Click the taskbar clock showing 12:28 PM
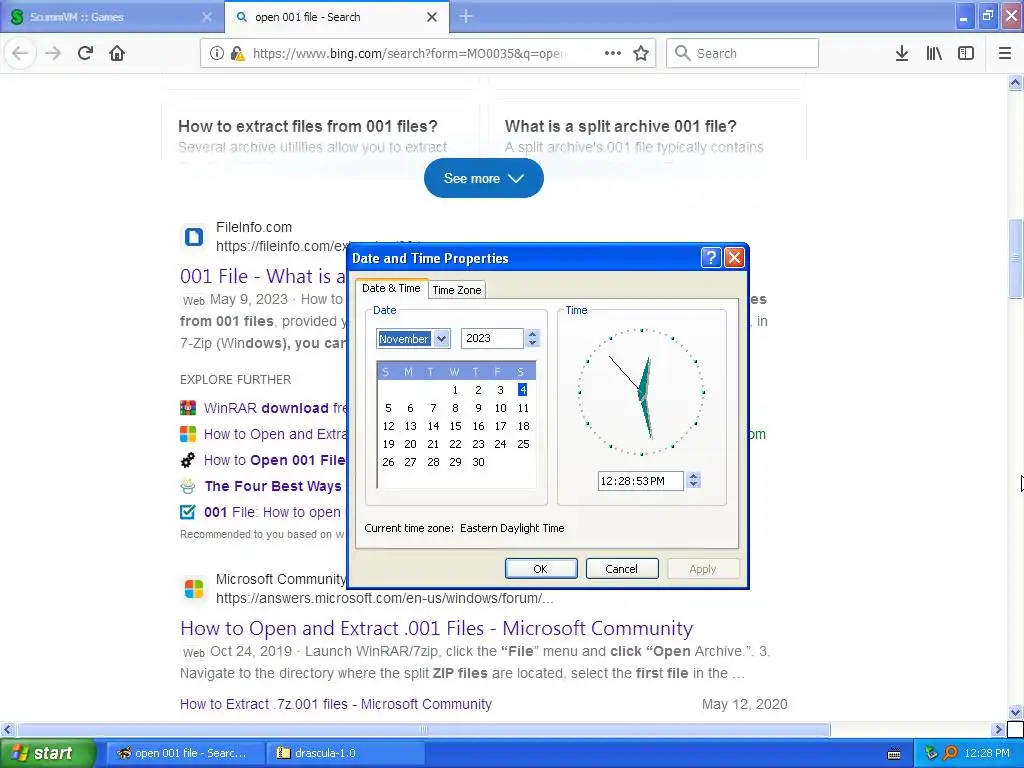This screenshot has height=768, width=1024. point(987,753)
